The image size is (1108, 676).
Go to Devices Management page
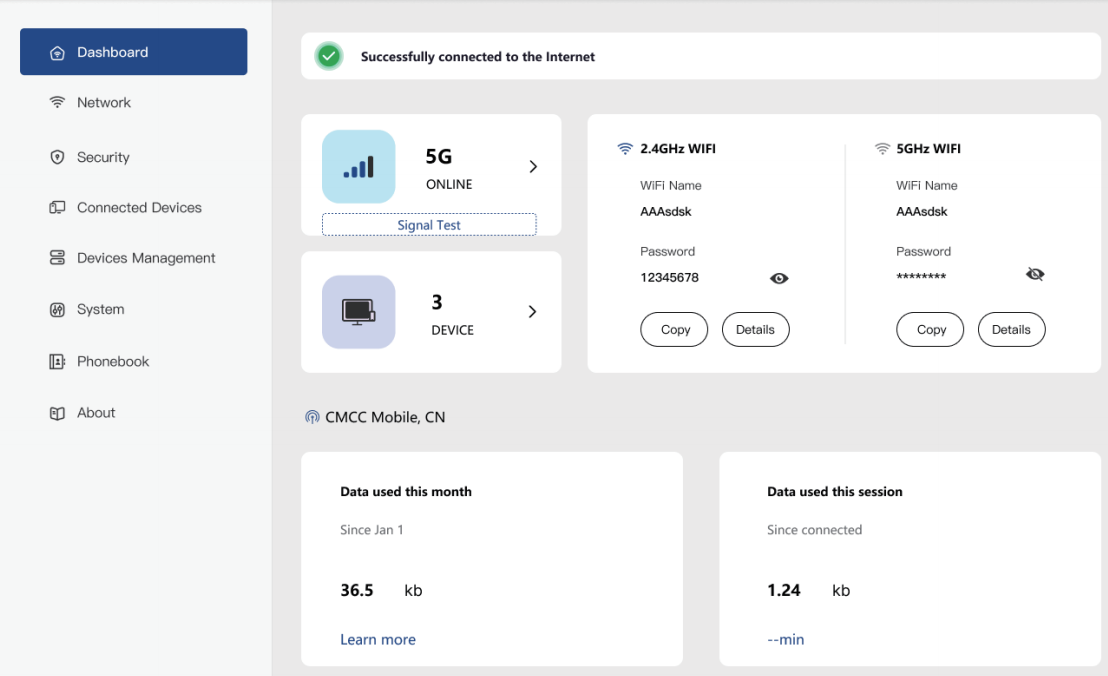click(146, 258)
